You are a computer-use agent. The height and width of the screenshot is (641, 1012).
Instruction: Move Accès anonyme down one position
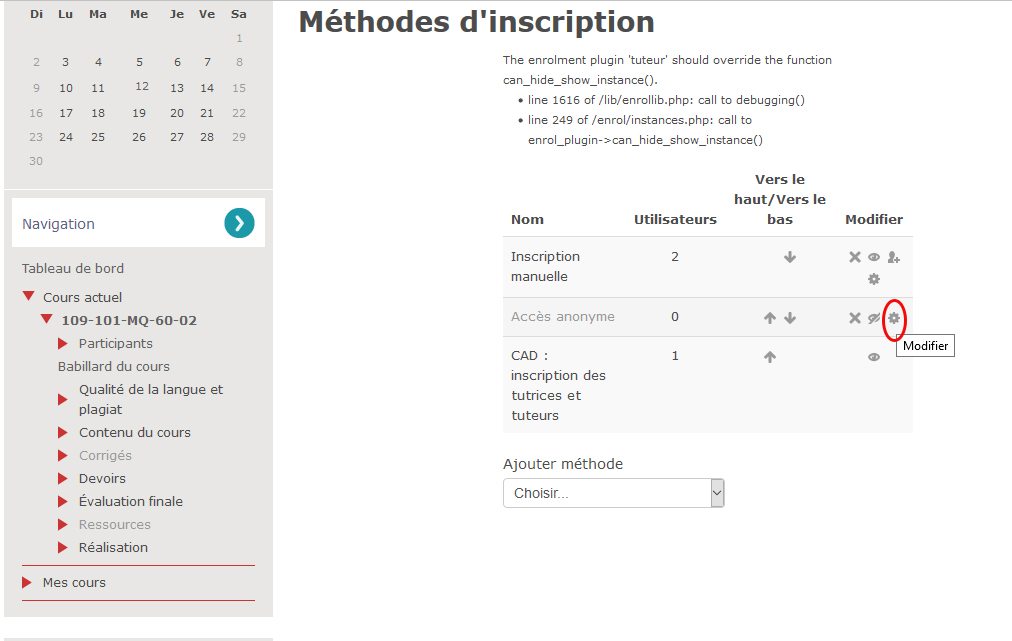point(790,318)
